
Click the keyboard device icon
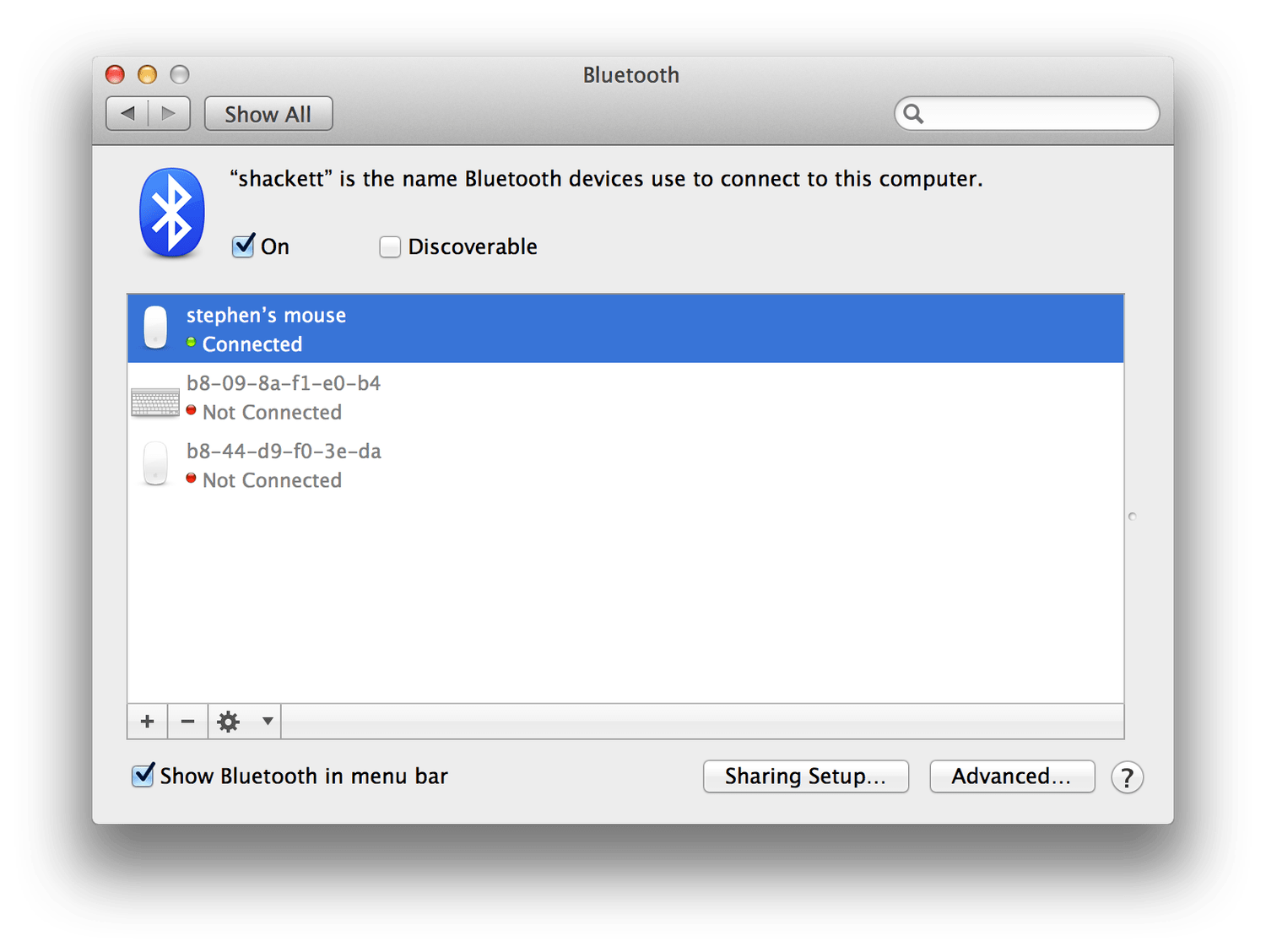(x=156, y=402)
